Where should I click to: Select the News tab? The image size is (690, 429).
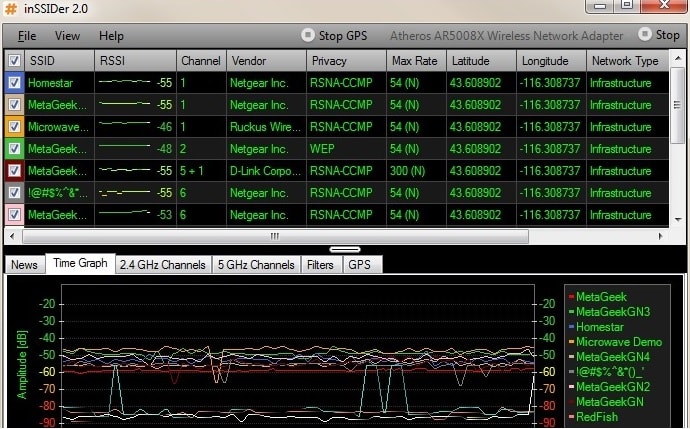click(25, 265)
